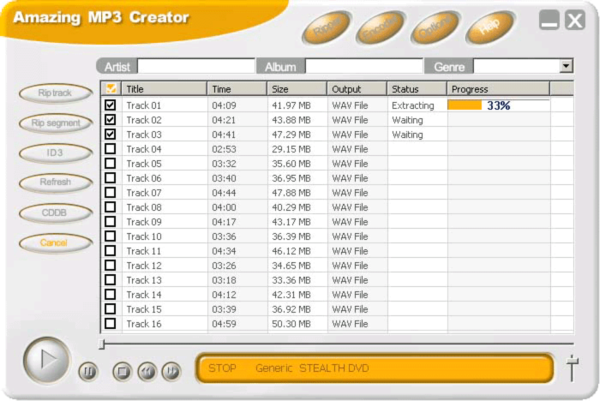Minimize the Amazing MP3 Creator window
This screenshot has height=401, width=600.
pyautogui.click(x=550, y=21)
